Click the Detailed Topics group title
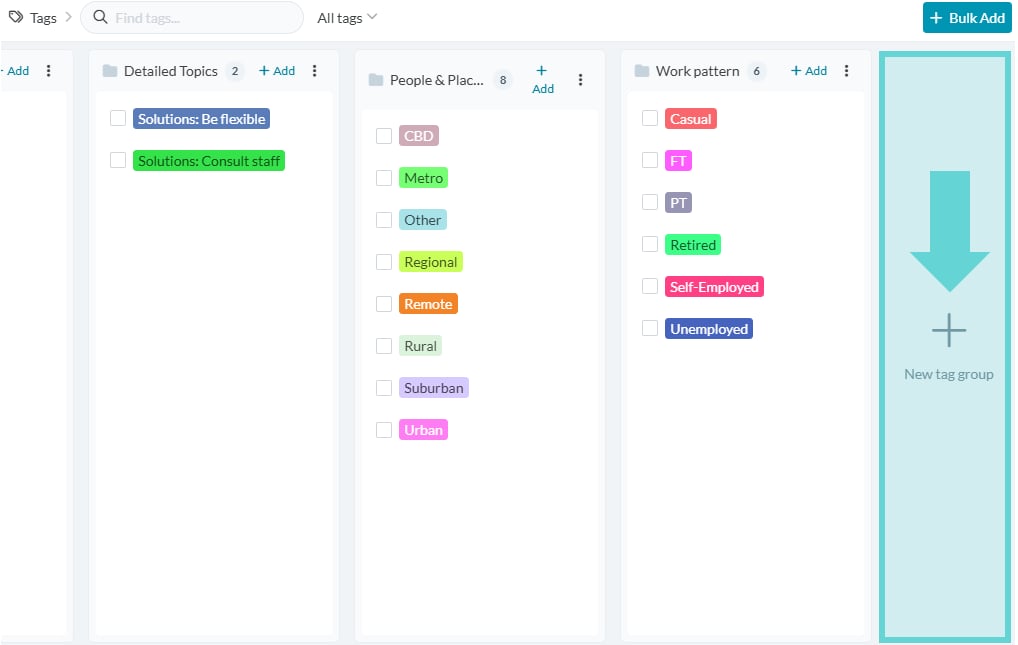 point(171,71)
